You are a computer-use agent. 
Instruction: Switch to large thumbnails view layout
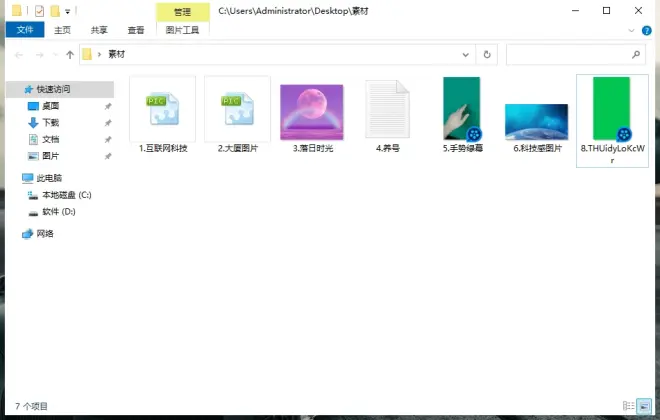644,406
